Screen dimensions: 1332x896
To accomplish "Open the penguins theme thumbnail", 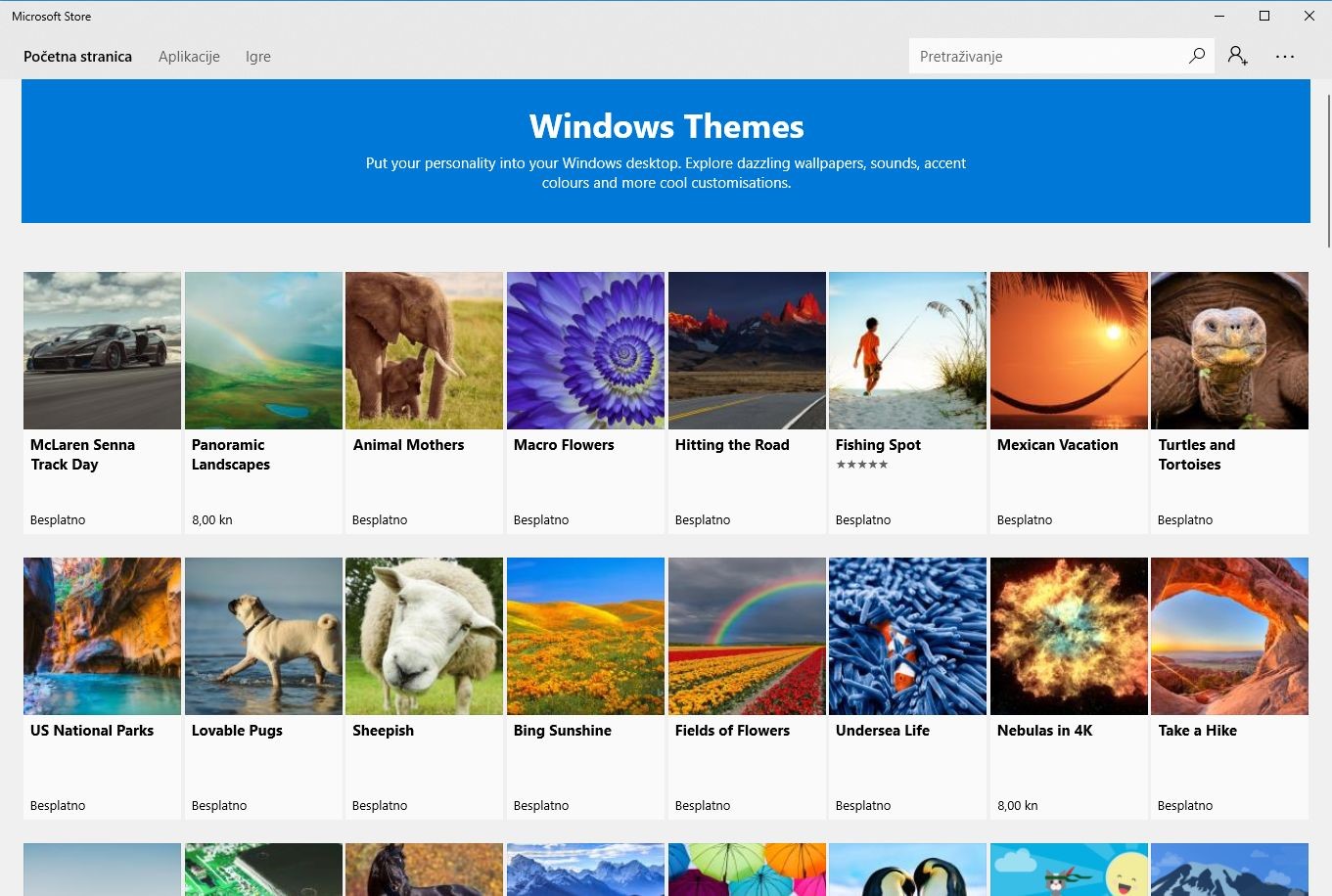I will [x=907, y=870].
